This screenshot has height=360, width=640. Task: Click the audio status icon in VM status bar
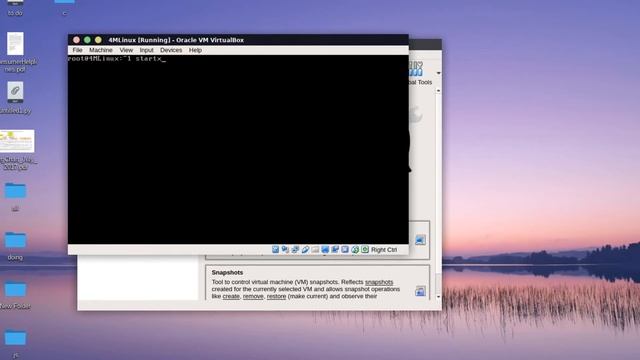[x=285, y=249]
